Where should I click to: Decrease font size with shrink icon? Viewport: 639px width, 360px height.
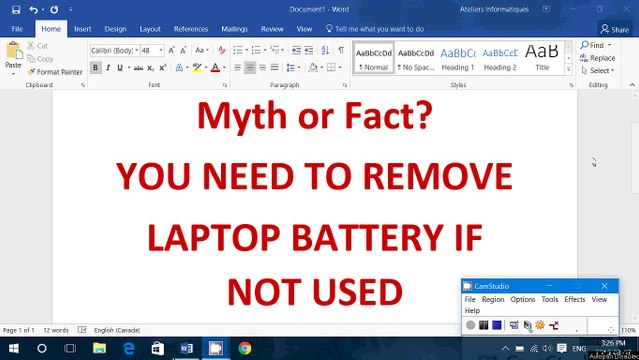coord(183,50)
